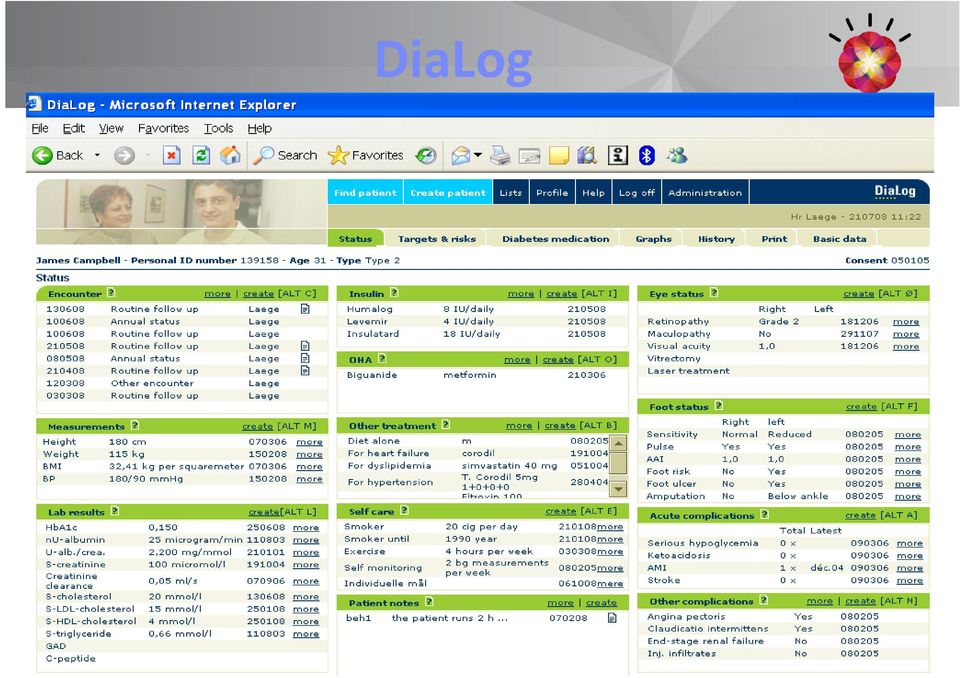
Task: Switch to the Print tab
Action: click(774, 239)
